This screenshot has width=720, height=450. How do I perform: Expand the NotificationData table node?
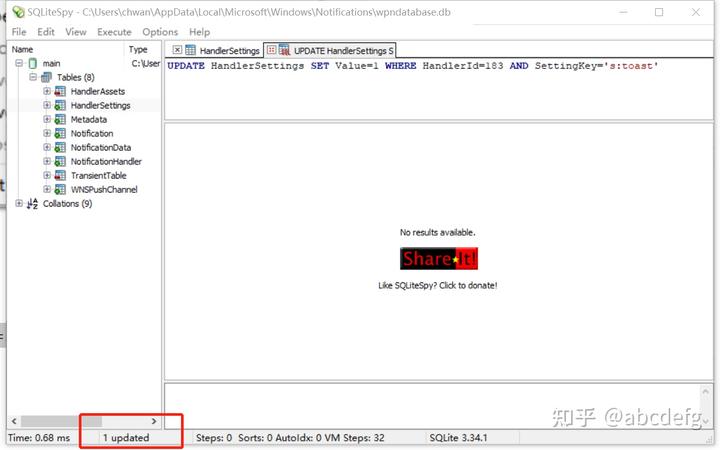click(47, 147)
